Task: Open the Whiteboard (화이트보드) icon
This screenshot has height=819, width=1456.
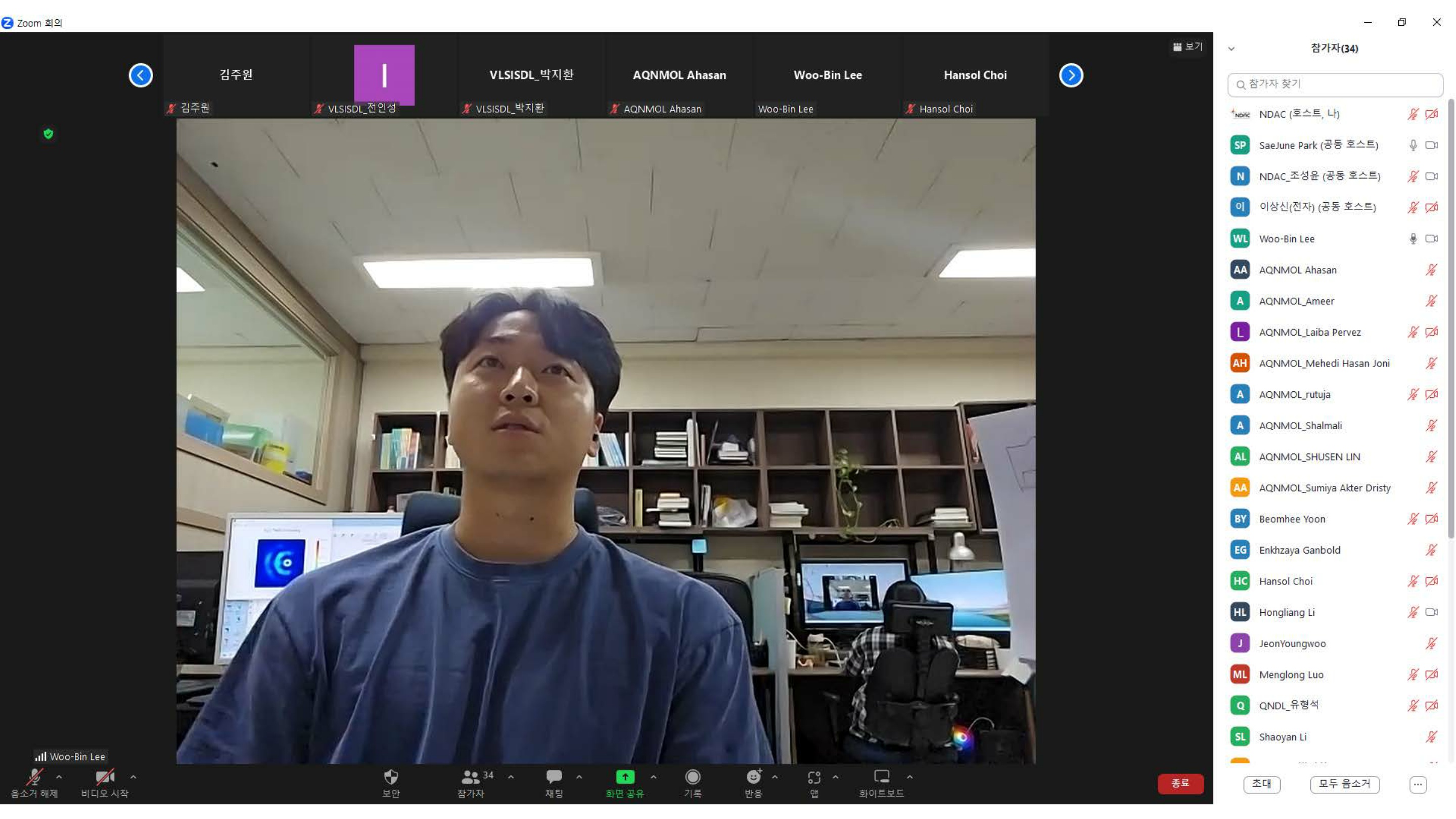Action: 881,777
